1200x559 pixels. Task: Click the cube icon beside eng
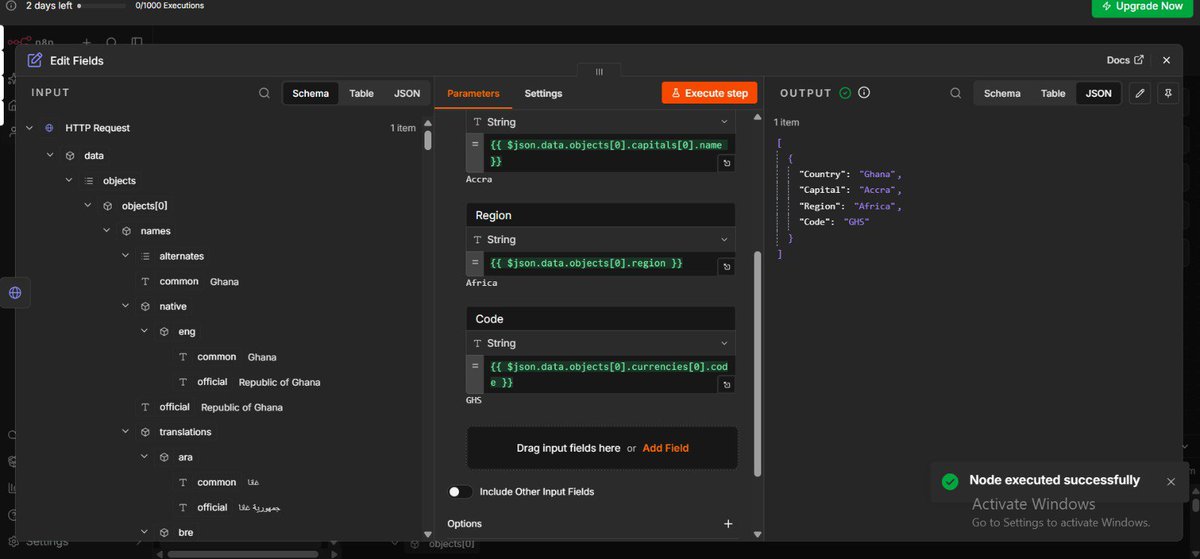[x=164, y=332]
